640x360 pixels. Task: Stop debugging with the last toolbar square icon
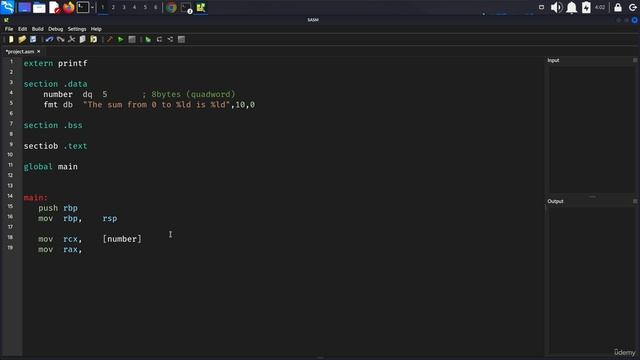(x=181, y=39)
